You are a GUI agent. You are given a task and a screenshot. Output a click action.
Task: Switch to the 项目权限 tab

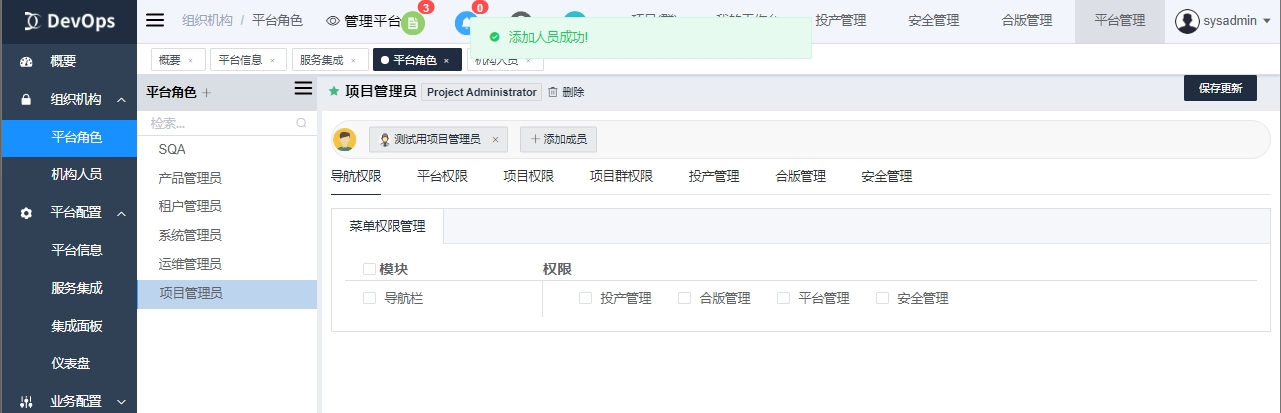pos(528,176)
